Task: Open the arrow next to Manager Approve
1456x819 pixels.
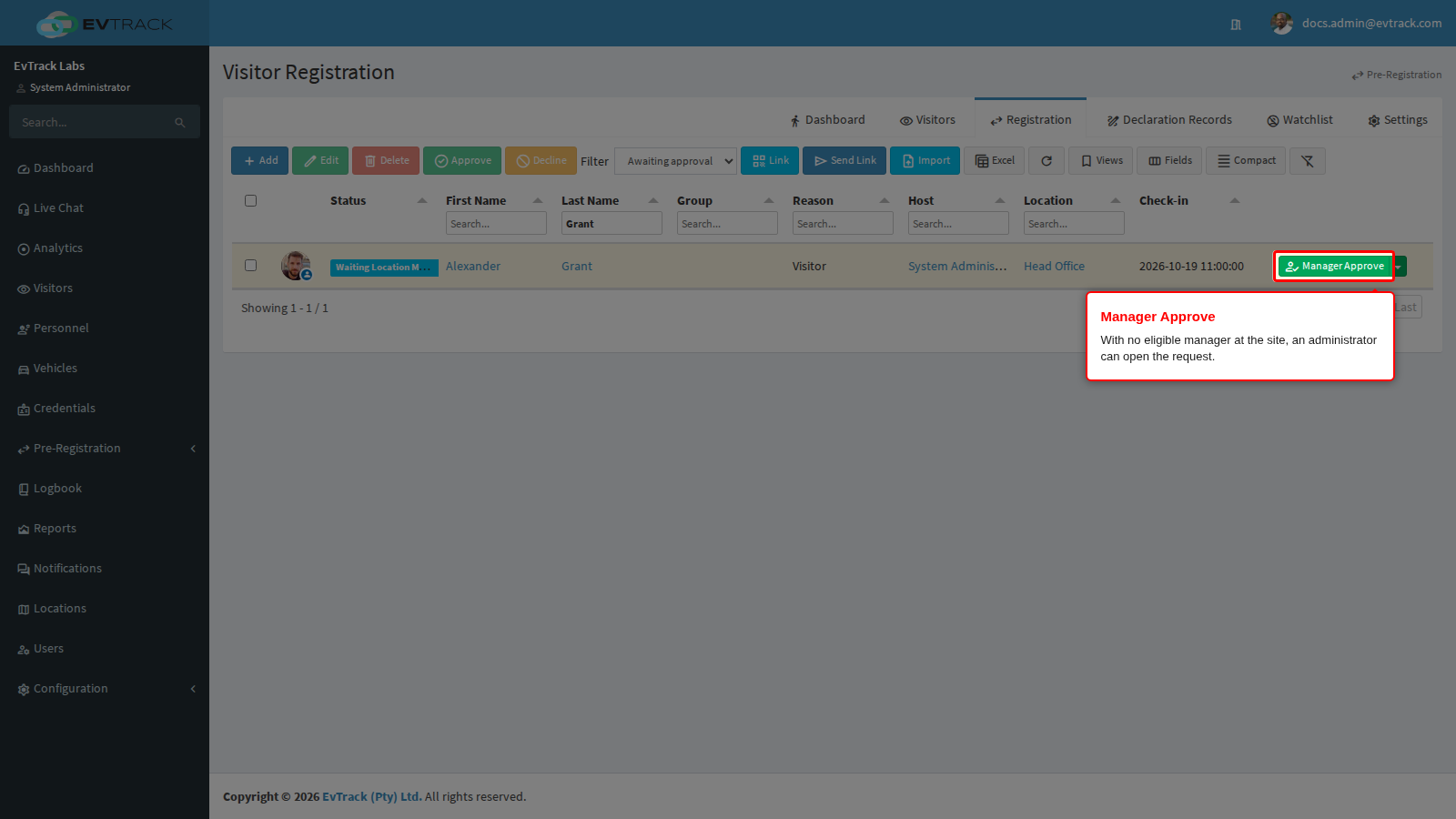Action: pos(1400,267)
